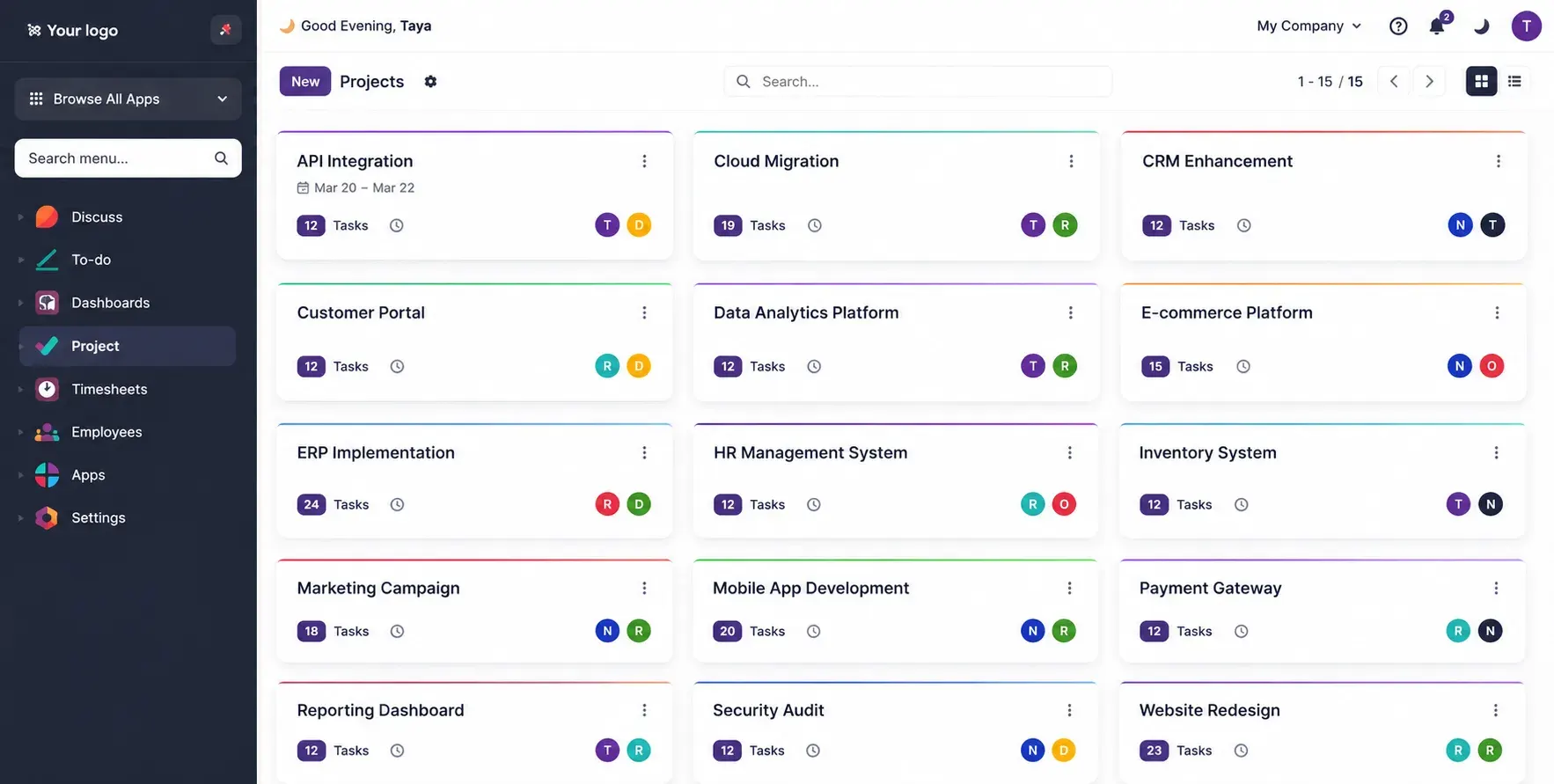Open the Security Audit project title
Viewport: 1554px width, 784px height.
coord(768,710)
